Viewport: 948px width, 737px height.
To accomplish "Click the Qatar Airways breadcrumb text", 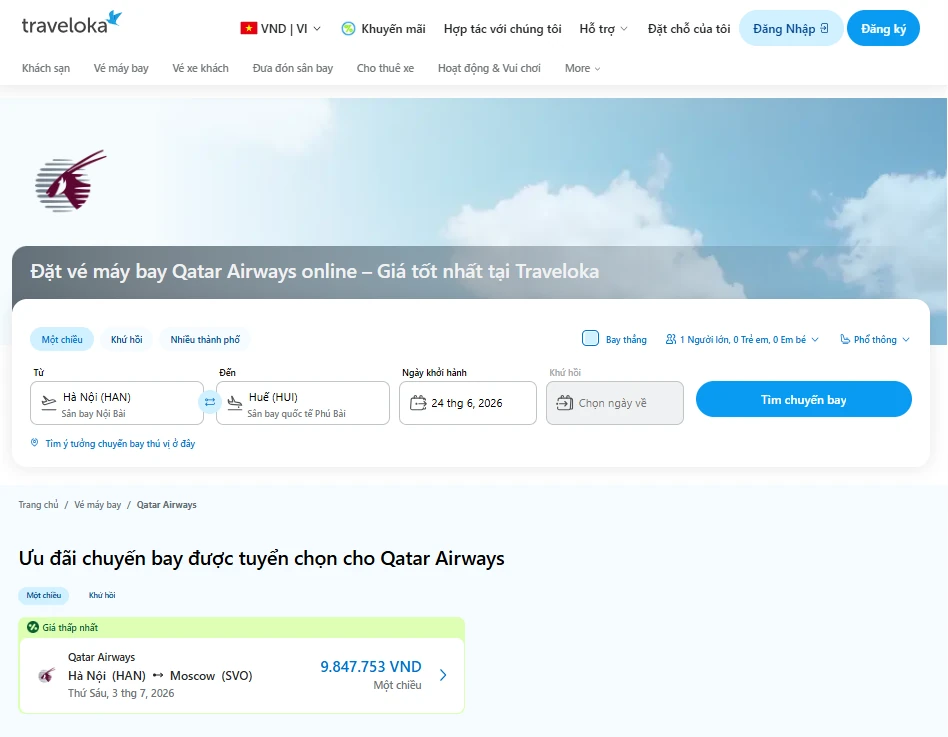I will pyautogui.click(x=166, y=504).
